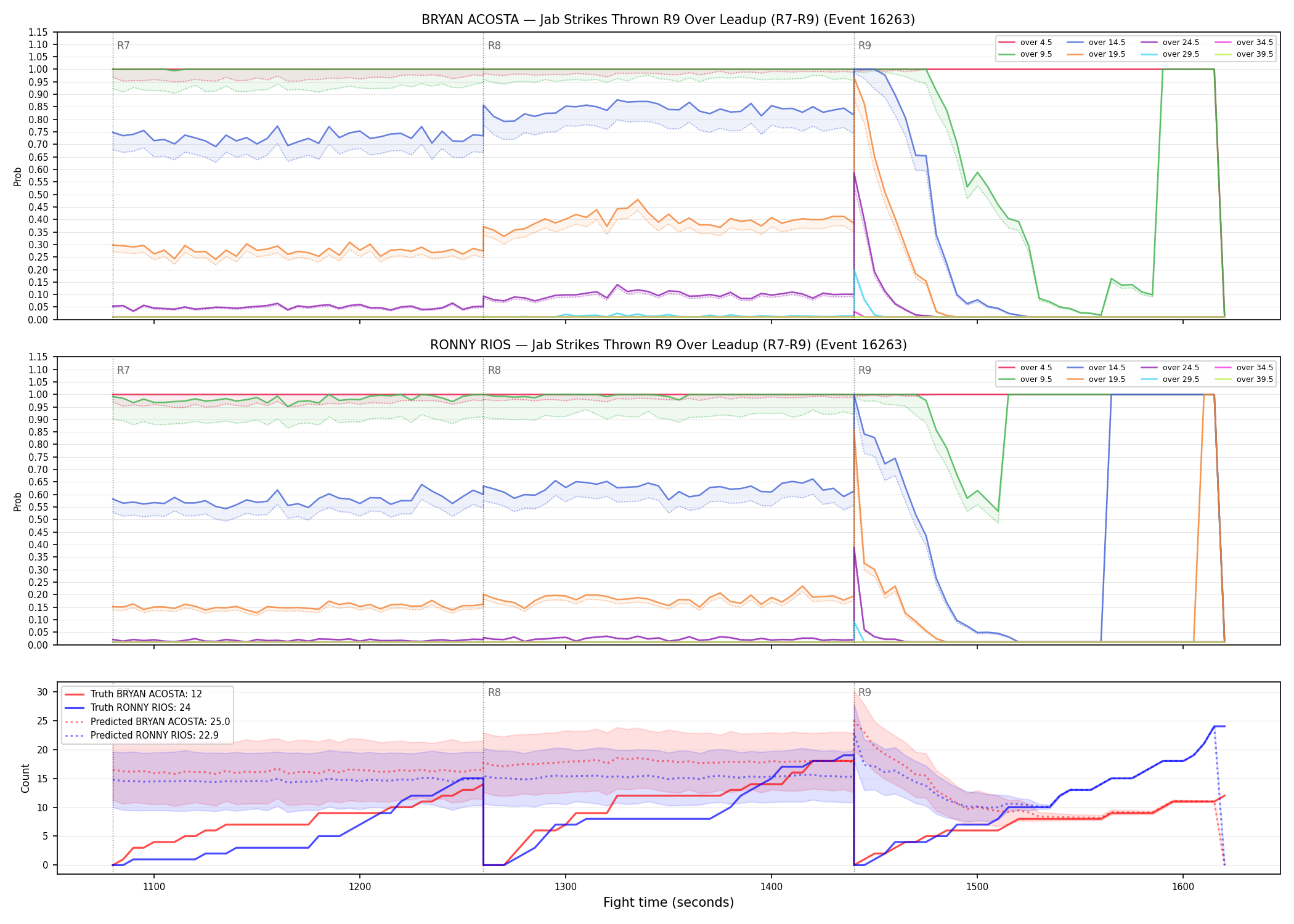The image size is (1294, 924).
Task: Click the R7 marker in Bryan Acosta chart
Action: pyautogui.click(x=123, y=46)
